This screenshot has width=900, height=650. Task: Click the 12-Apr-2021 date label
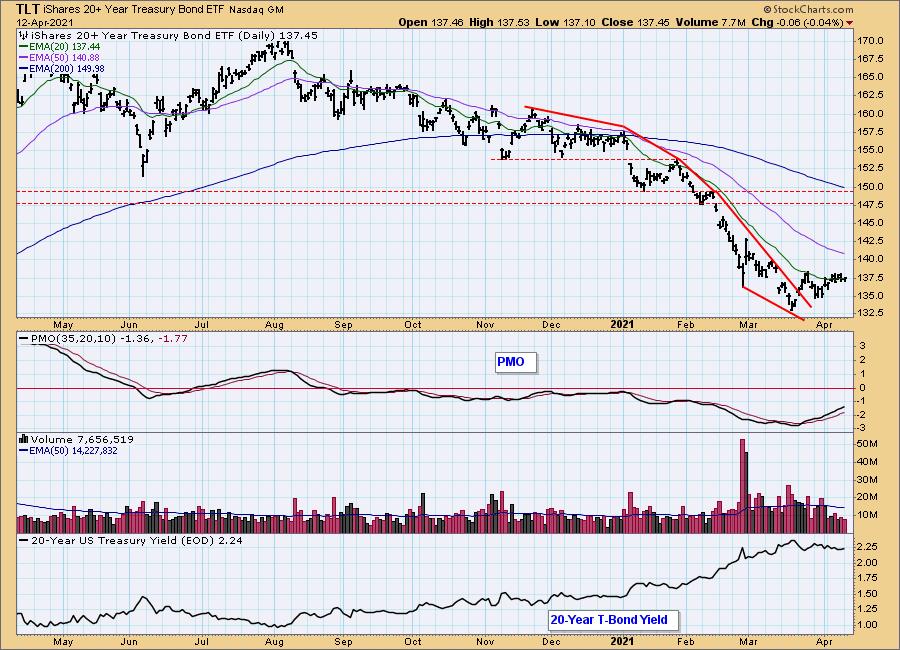point(45,23)
